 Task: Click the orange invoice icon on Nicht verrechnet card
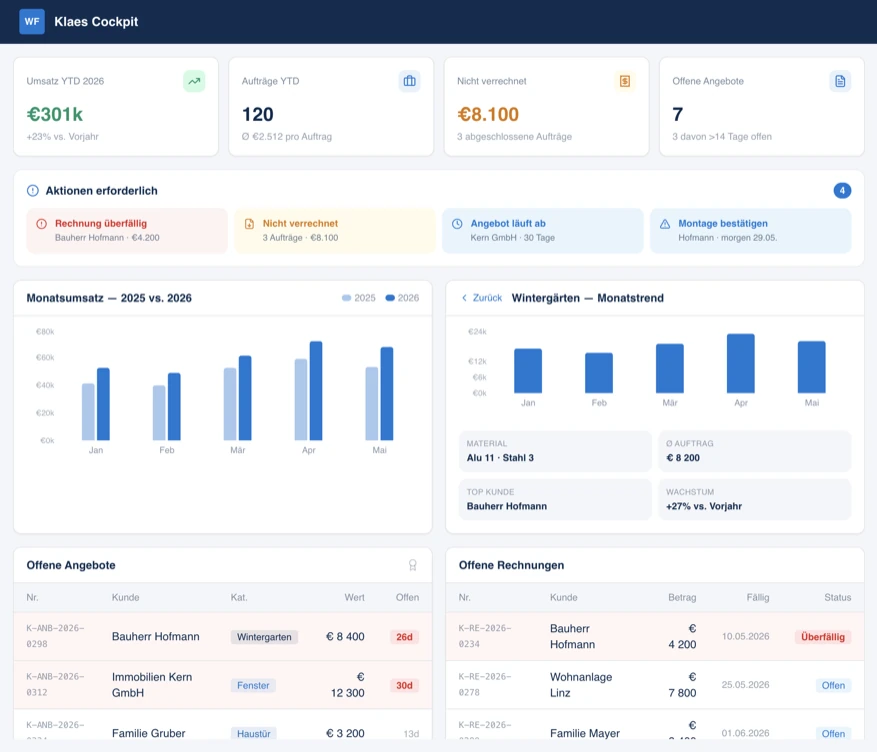point(625,81)
